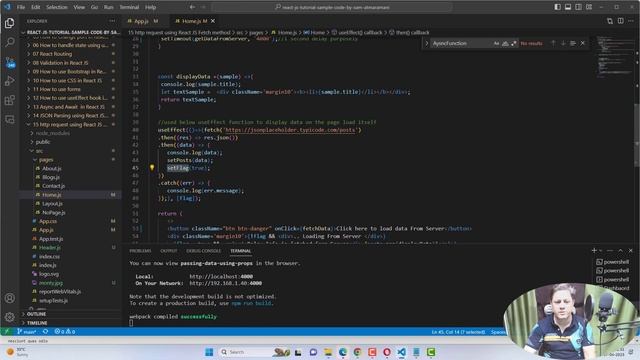
Task: Collapse the pages folder
Action: tap(71, 160)
